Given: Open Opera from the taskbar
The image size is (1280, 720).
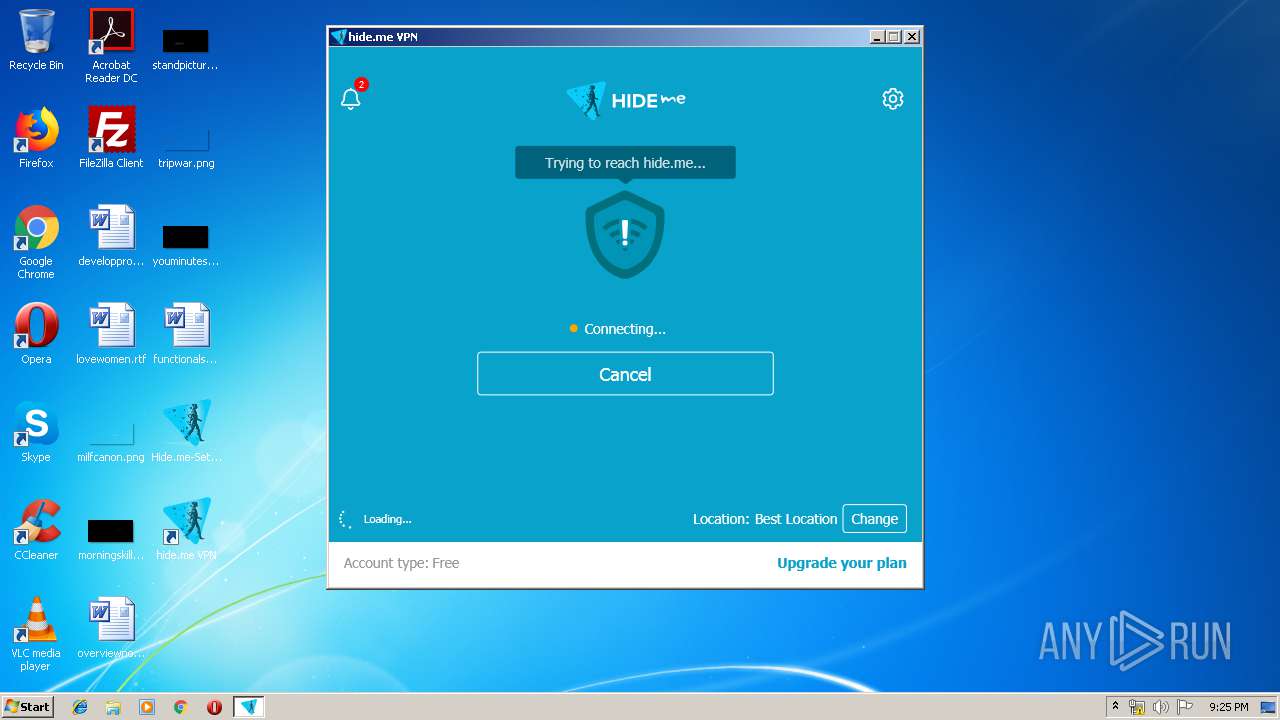Looking at the screenshot, I should coord(214,707).
